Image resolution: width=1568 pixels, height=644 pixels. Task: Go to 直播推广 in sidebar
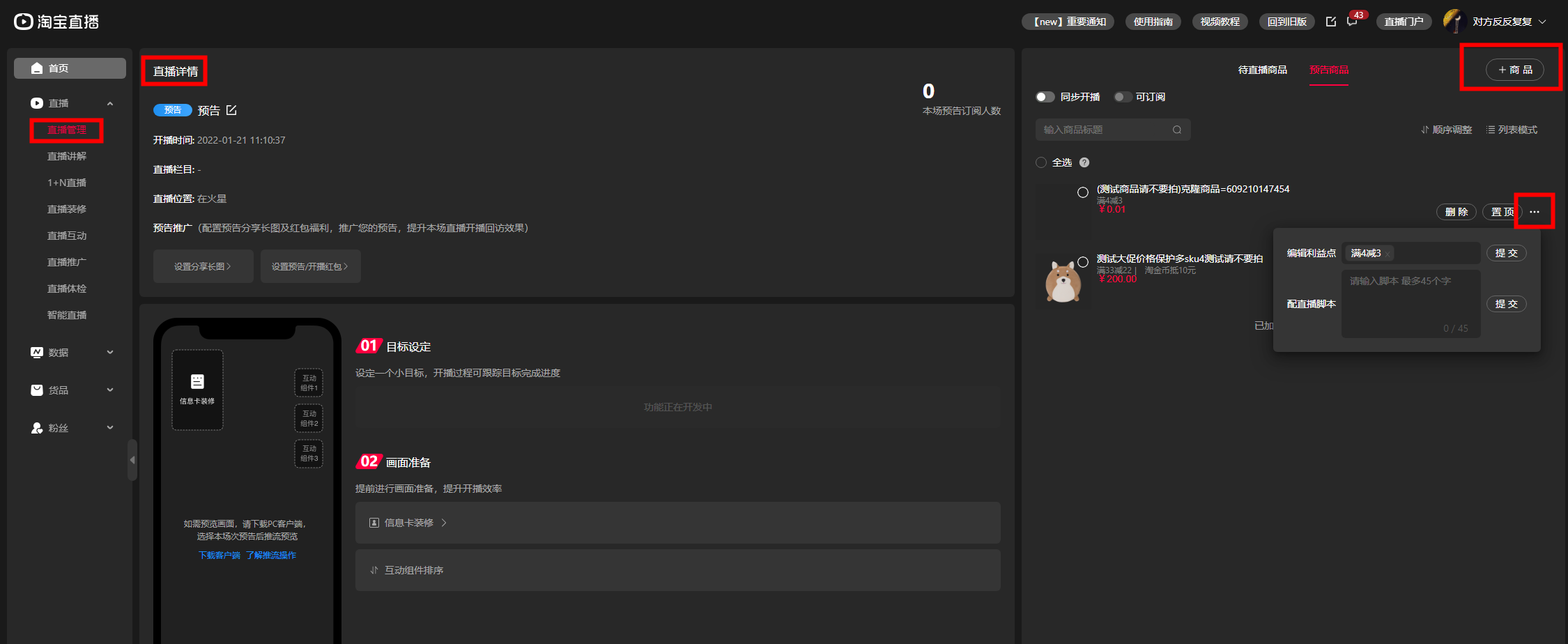67,262
